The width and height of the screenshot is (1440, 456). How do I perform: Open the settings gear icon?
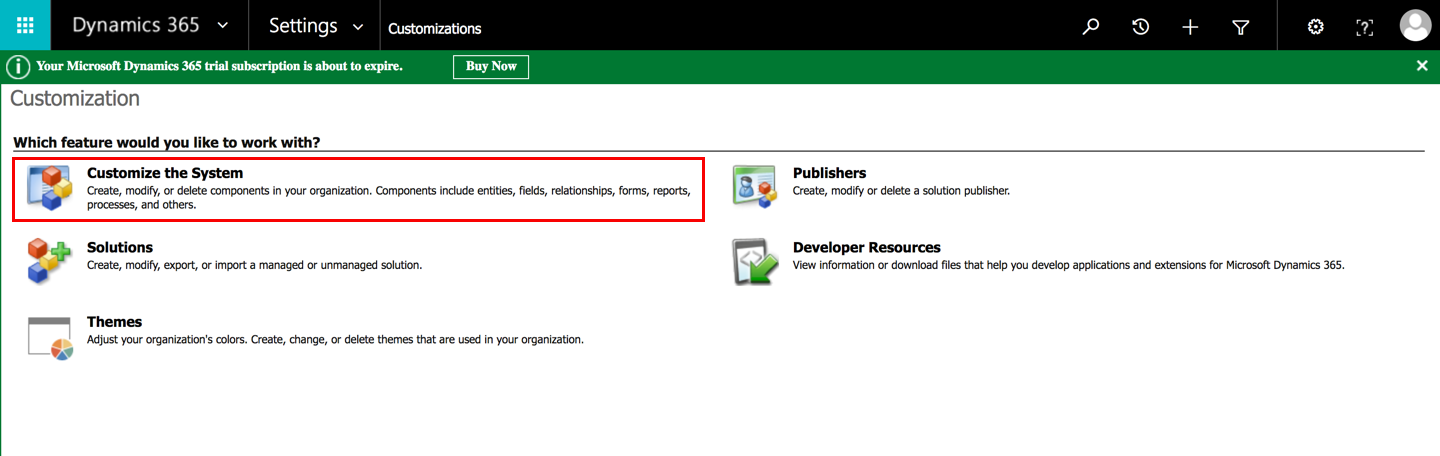pos(1316,27)
